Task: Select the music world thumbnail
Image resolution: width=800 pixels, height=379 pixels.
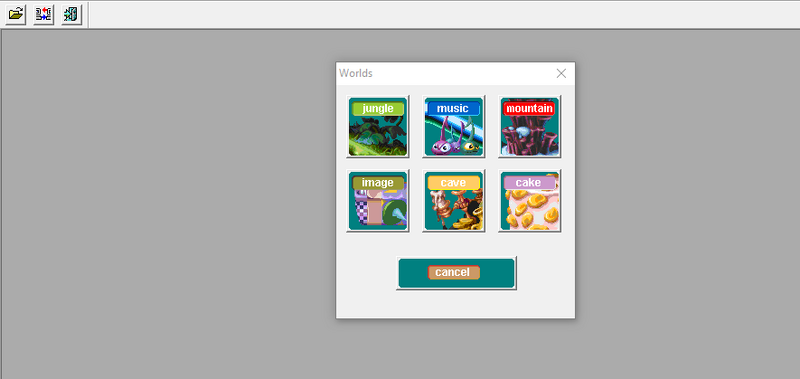Action: [454, 127]
